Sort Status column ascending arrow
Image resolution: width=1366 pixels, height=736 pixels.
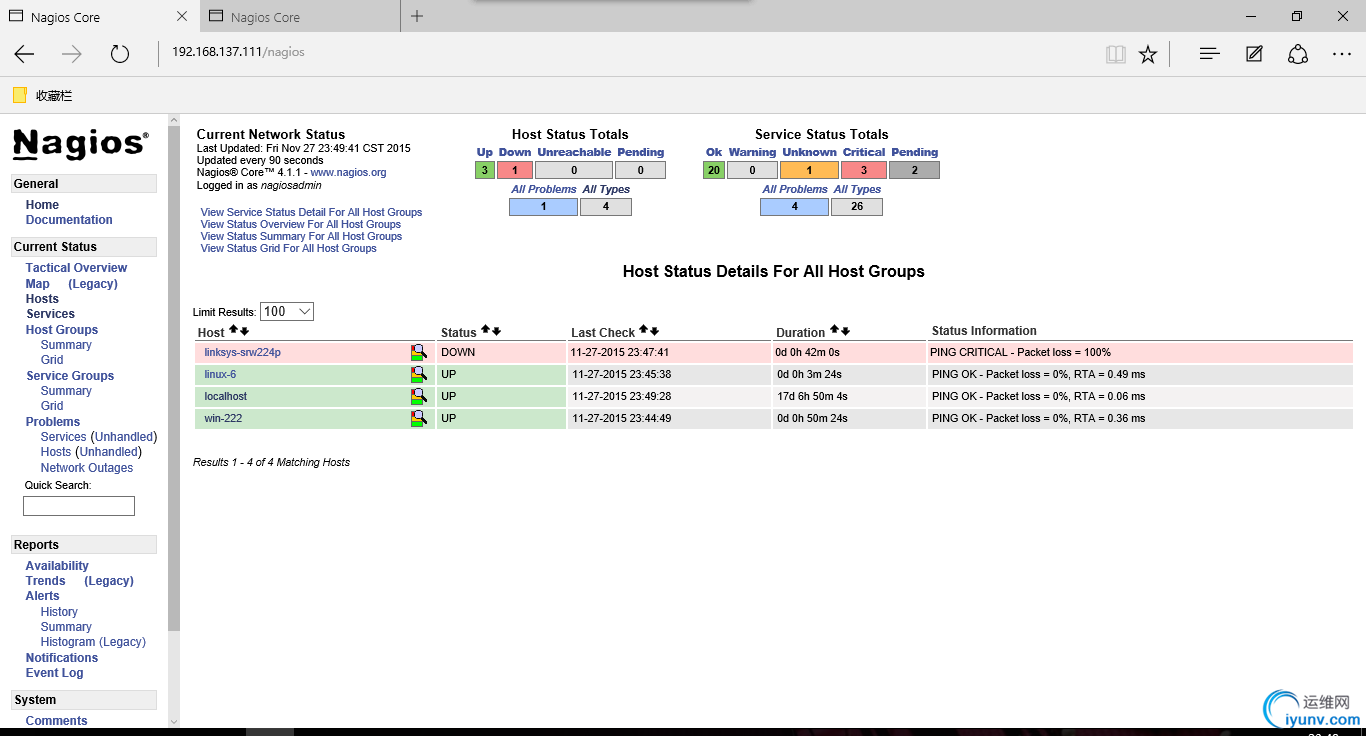coord(485,330)
